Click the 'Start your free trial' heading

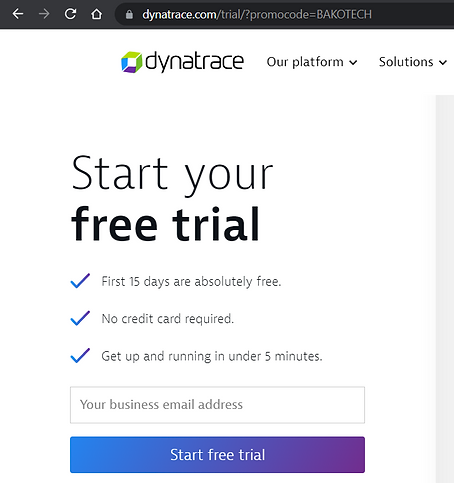(172, 198)
